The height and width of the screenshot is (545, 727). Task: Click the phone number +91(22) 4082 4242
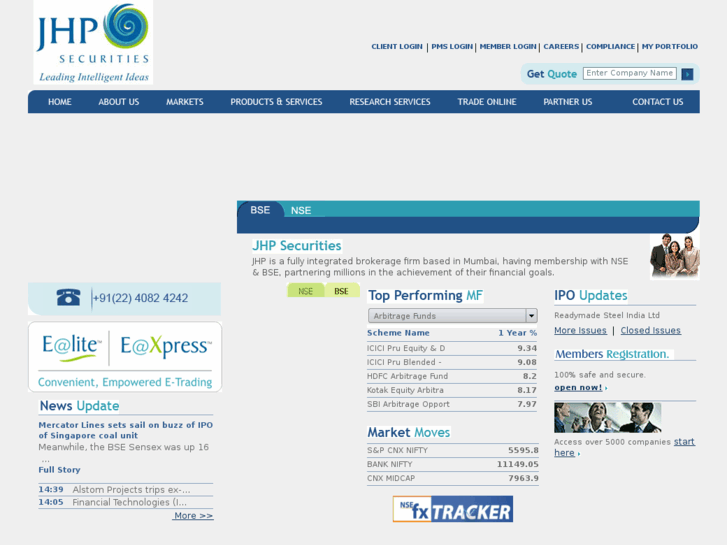coord(140,298)
